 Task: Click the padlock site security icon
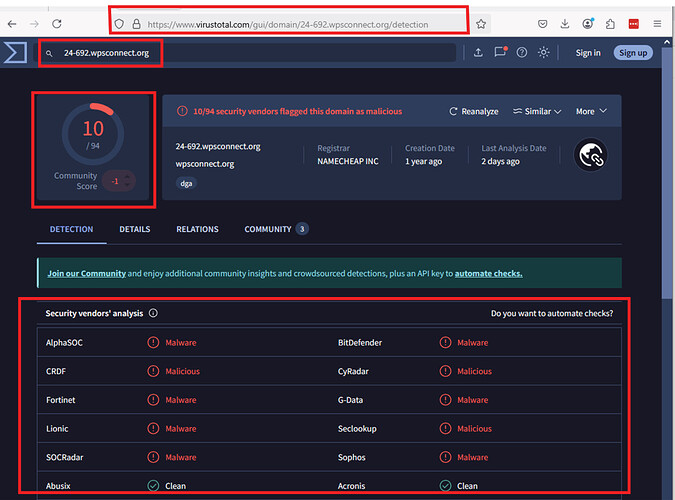(136, 24)
